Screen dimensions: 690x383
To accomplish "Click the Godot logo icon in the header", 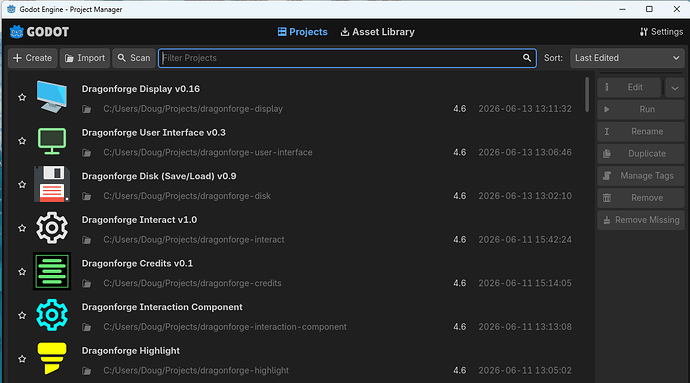I will [17, 32].
